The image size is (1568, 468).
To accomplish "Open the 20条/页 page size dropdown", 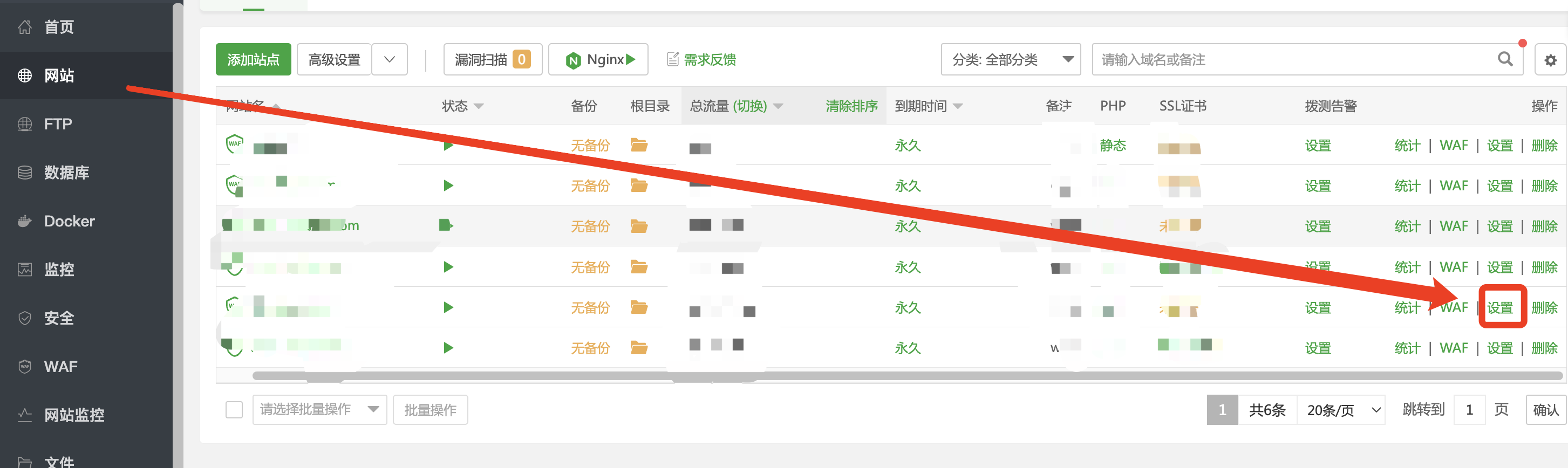I will tap(1341, 410).
